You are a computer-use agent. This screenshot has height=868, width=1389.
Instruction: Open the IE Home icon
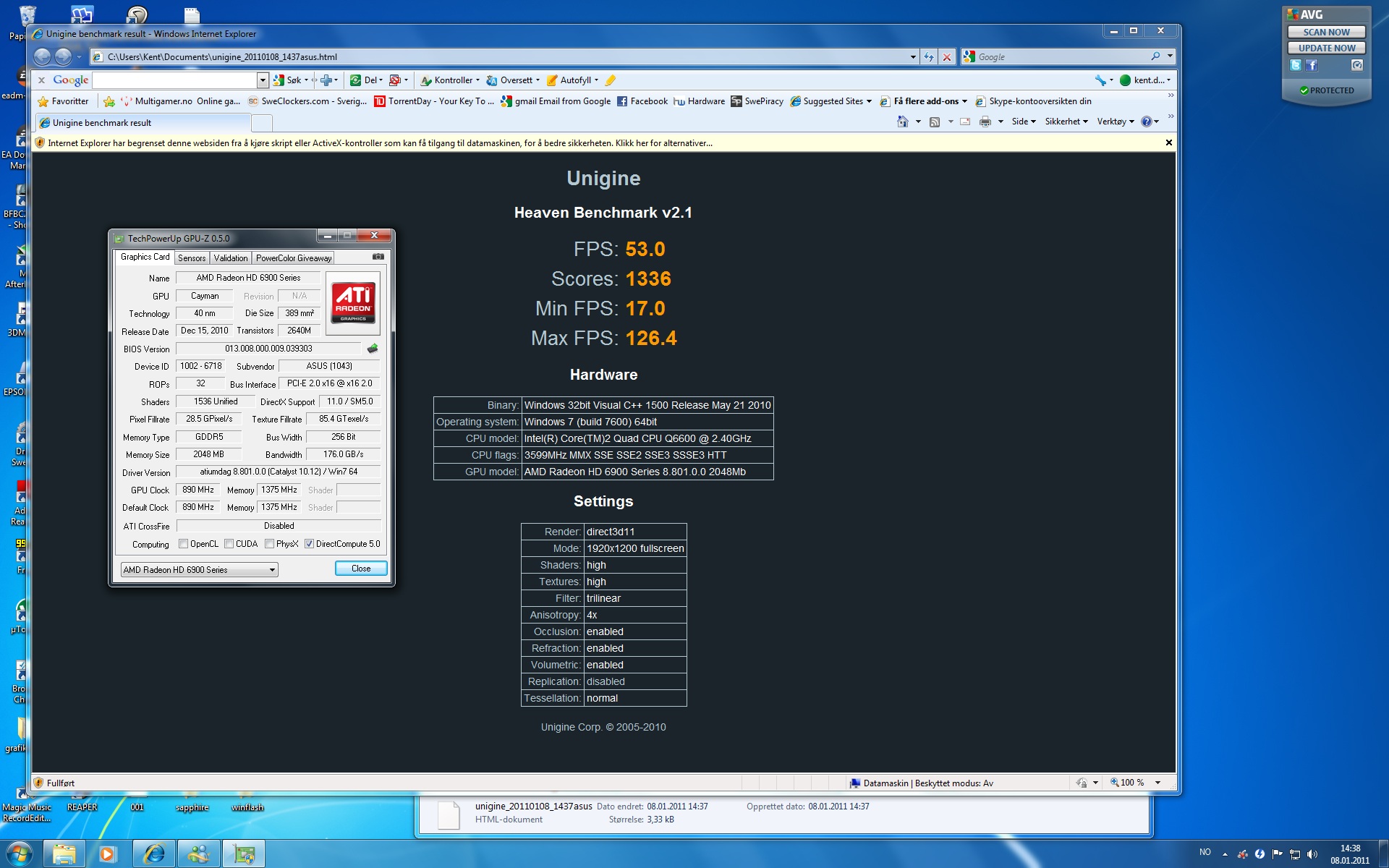903,122
